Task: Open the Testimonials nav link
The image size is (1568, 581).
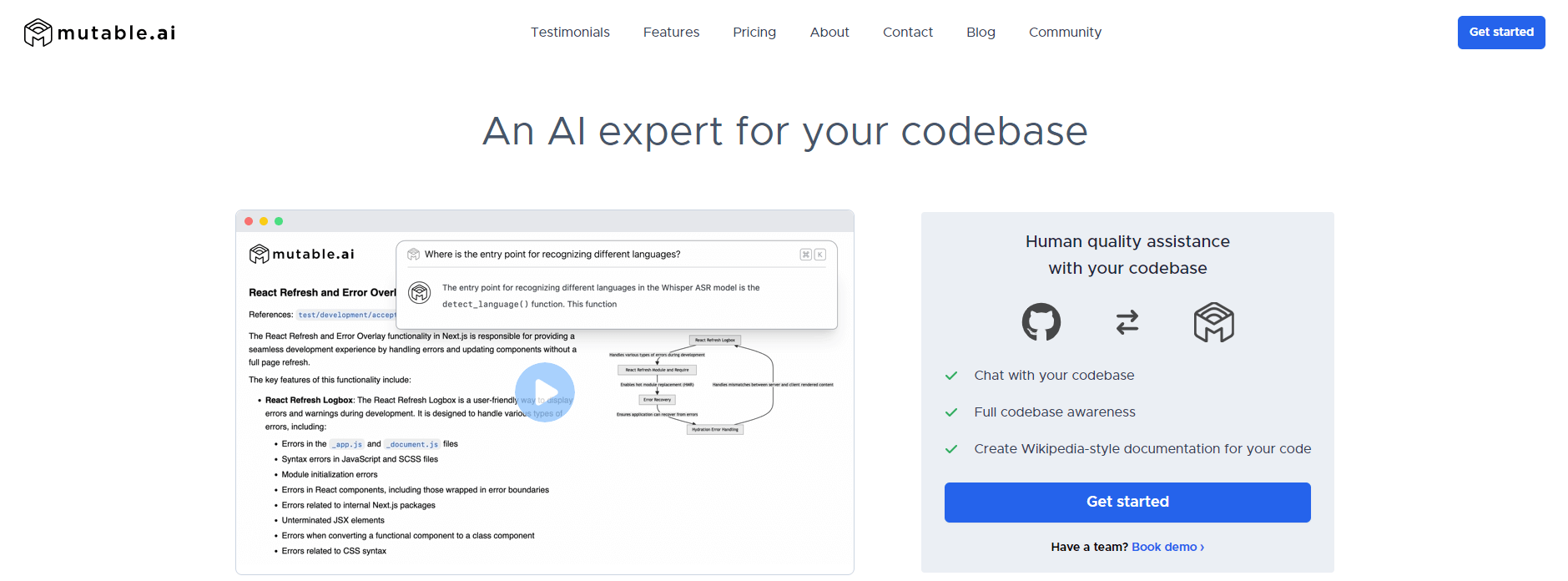Action: [x=570, y=33]
